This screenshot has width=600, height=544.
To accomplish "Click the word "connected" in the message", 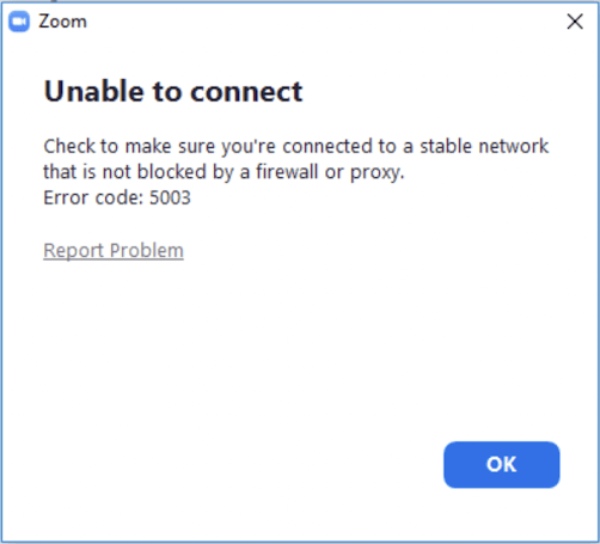I will [334, 146].
